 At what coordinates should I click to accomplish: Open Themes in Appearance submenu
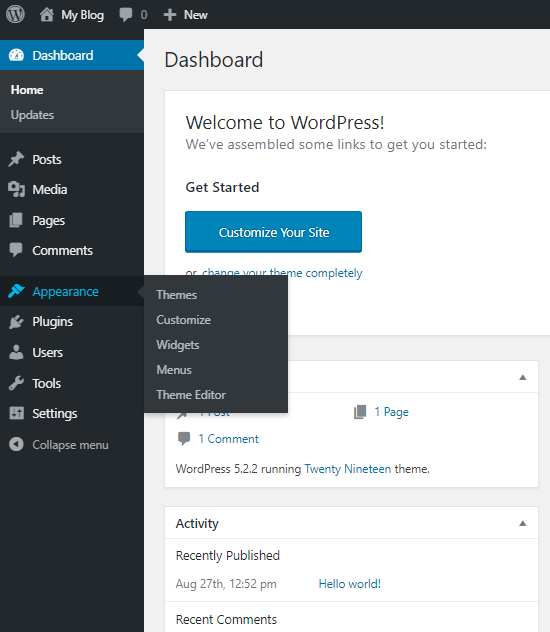tap(176, 295)
